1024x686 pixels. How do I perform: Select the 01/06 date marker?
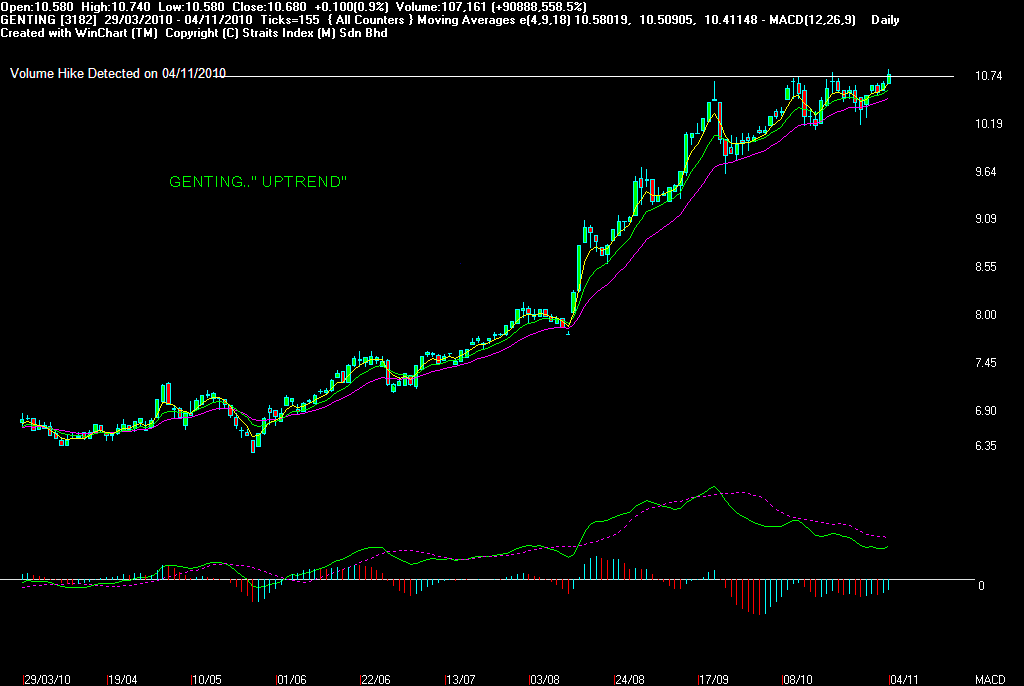[x=291, y=679]
